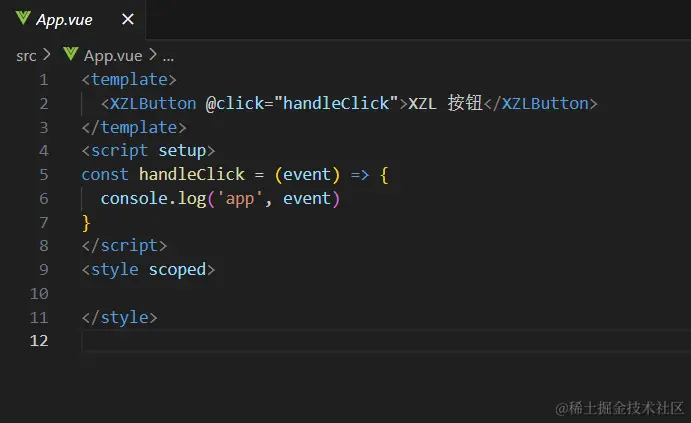Place cursor on empty line 12
The image size is (691, 423).
point(386,341)
